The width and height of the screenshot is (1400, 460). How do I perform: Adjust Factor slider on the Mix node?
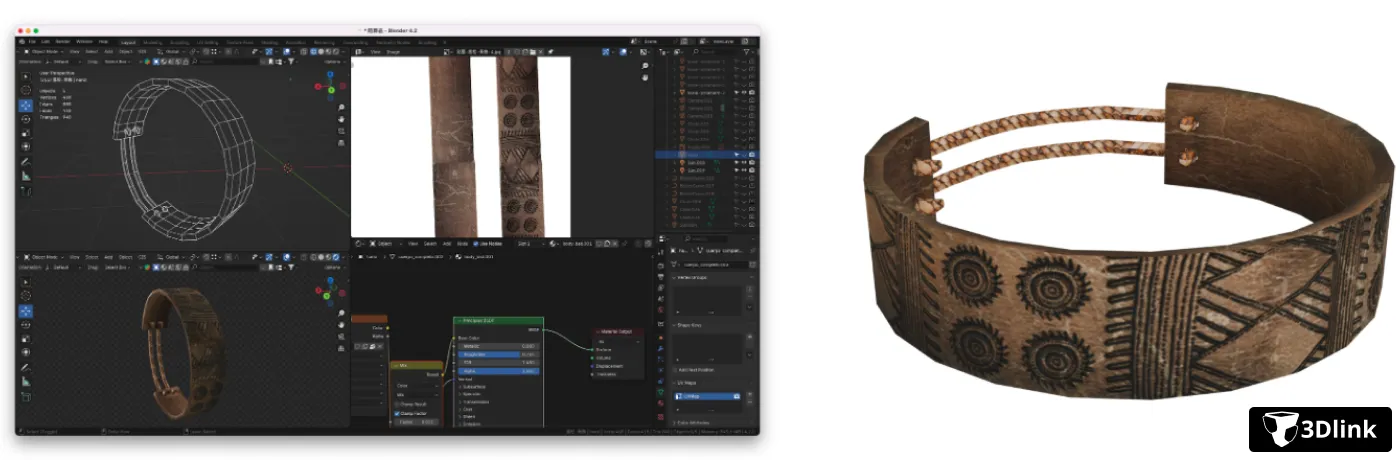[x=417, y=422]
